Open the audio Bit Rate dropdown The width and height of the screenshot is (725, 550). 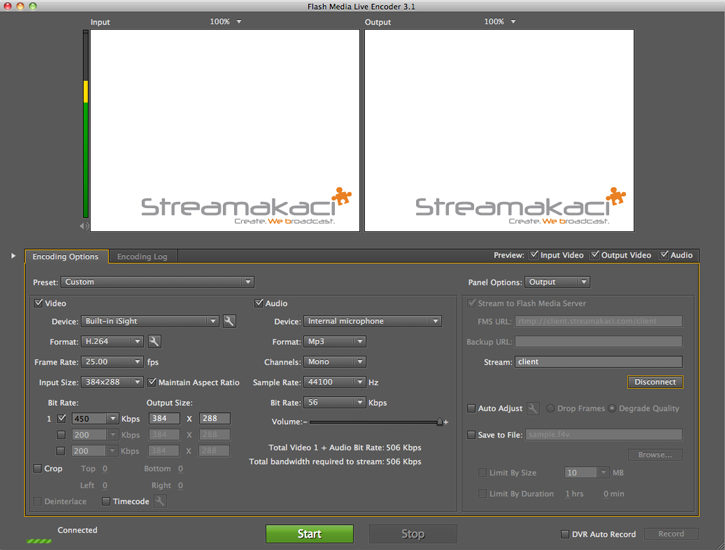(x=335, y=403)
